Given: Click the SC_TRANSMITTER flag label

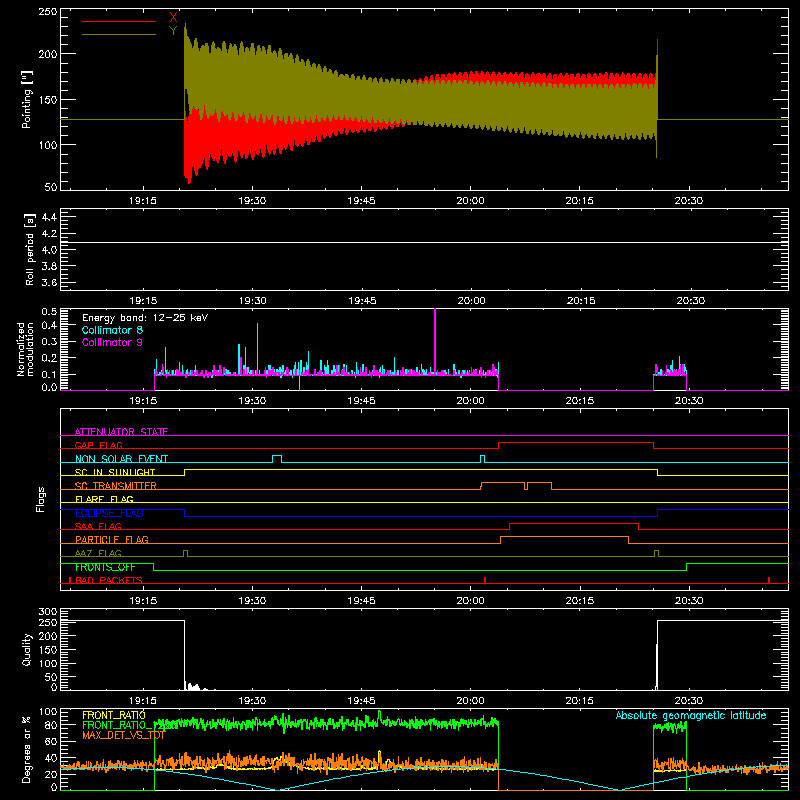Looking at the screenshot, I should [115, 486].
